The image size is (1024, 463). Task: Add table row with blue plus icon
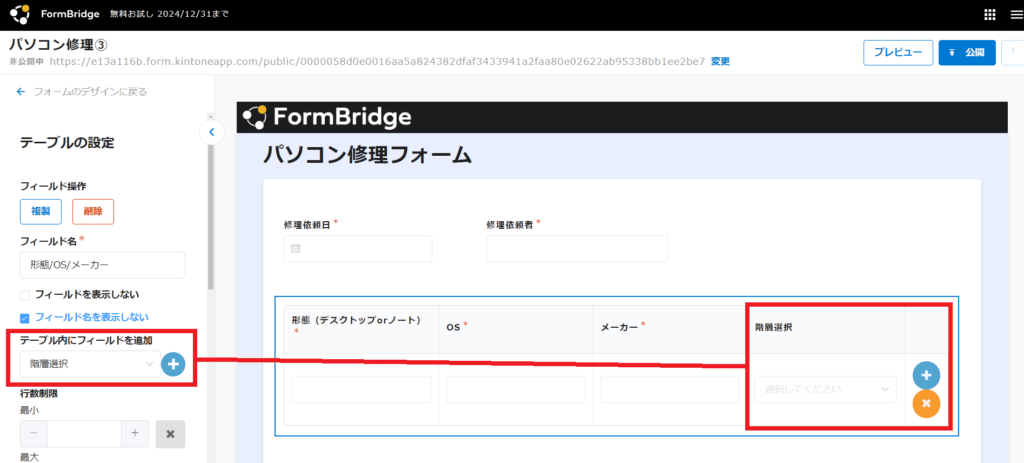click(x=926, y=376)
